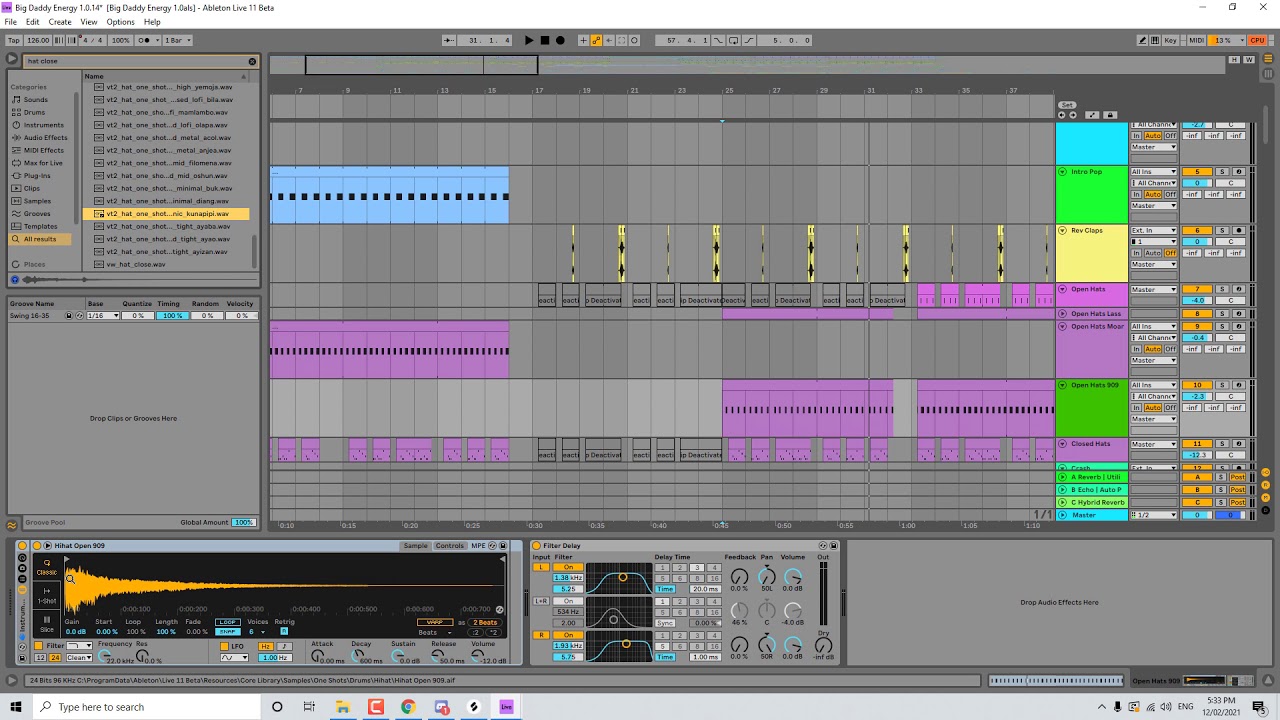Click the Stop transport button
Image resolution: width=1280 pixels, height=720 pixels.
pos(545,40)
